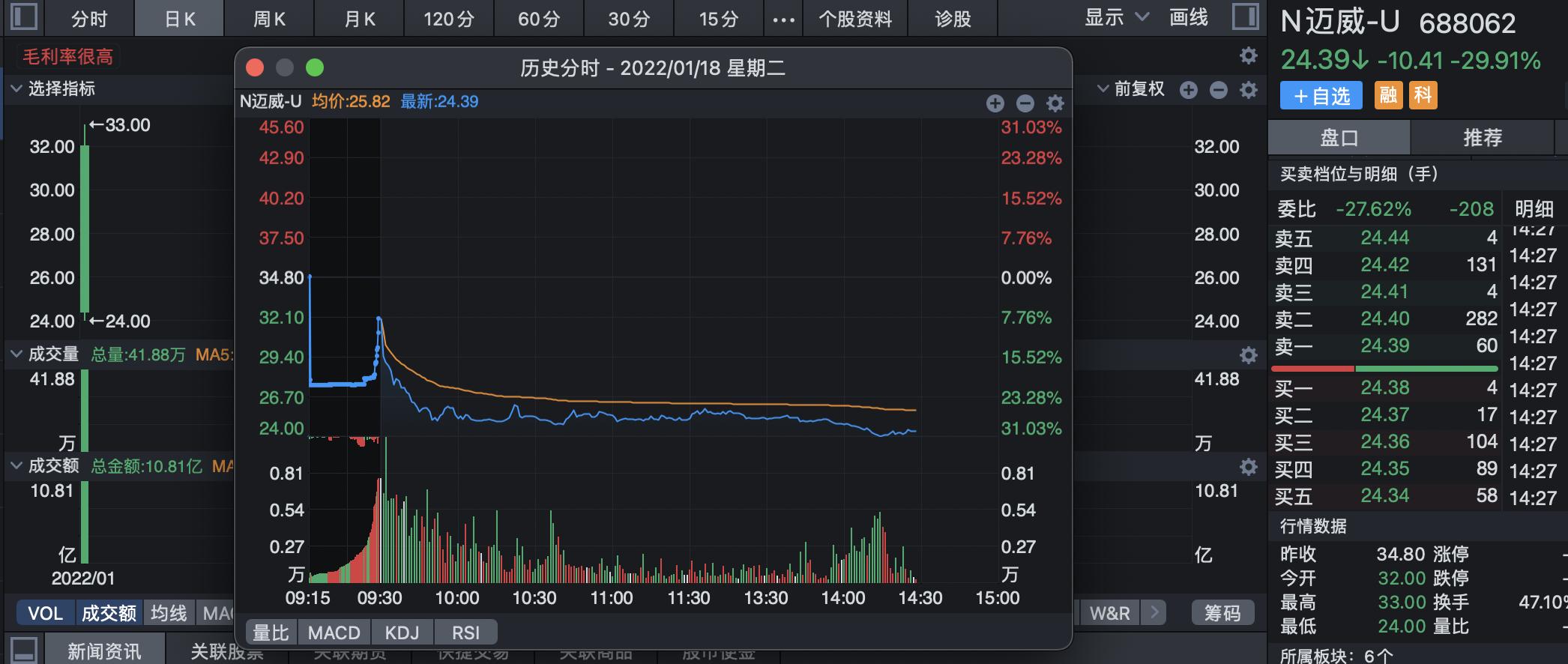Zoom in the intraday popup chart
Image resolution: width=1568 pixels, height=664 pixels.
995,103
